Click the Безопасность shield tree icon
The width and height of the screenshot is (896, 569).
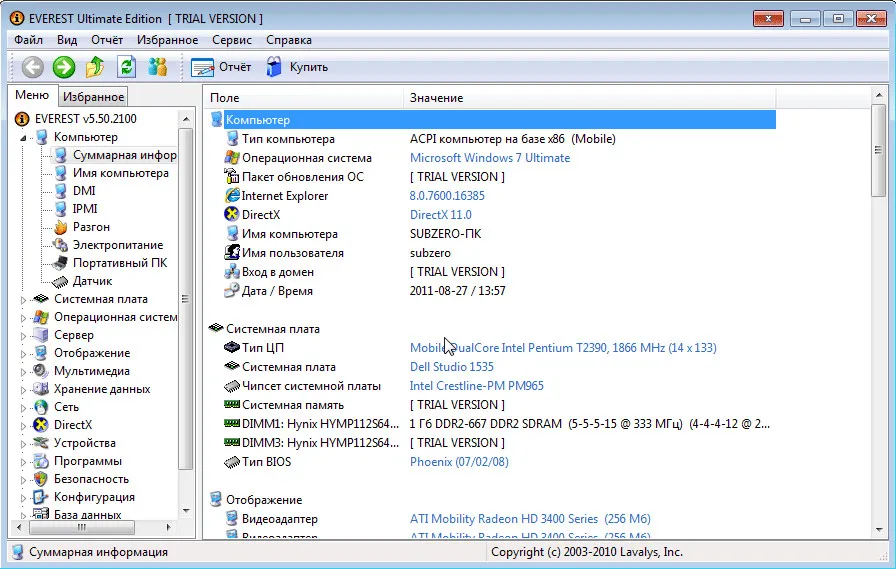[41, 479]
